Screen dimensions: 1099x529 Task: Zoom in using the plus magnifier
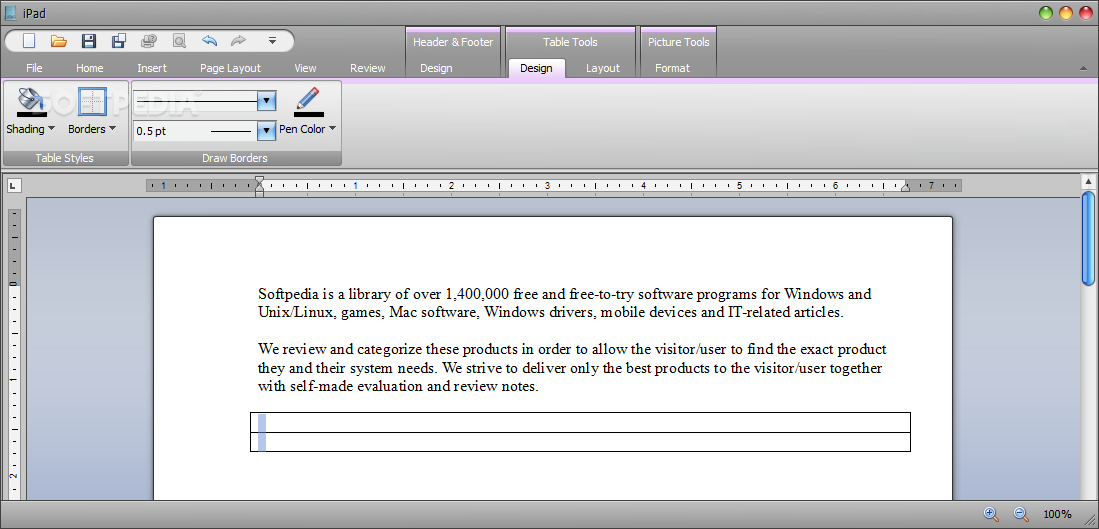point(991,514)
